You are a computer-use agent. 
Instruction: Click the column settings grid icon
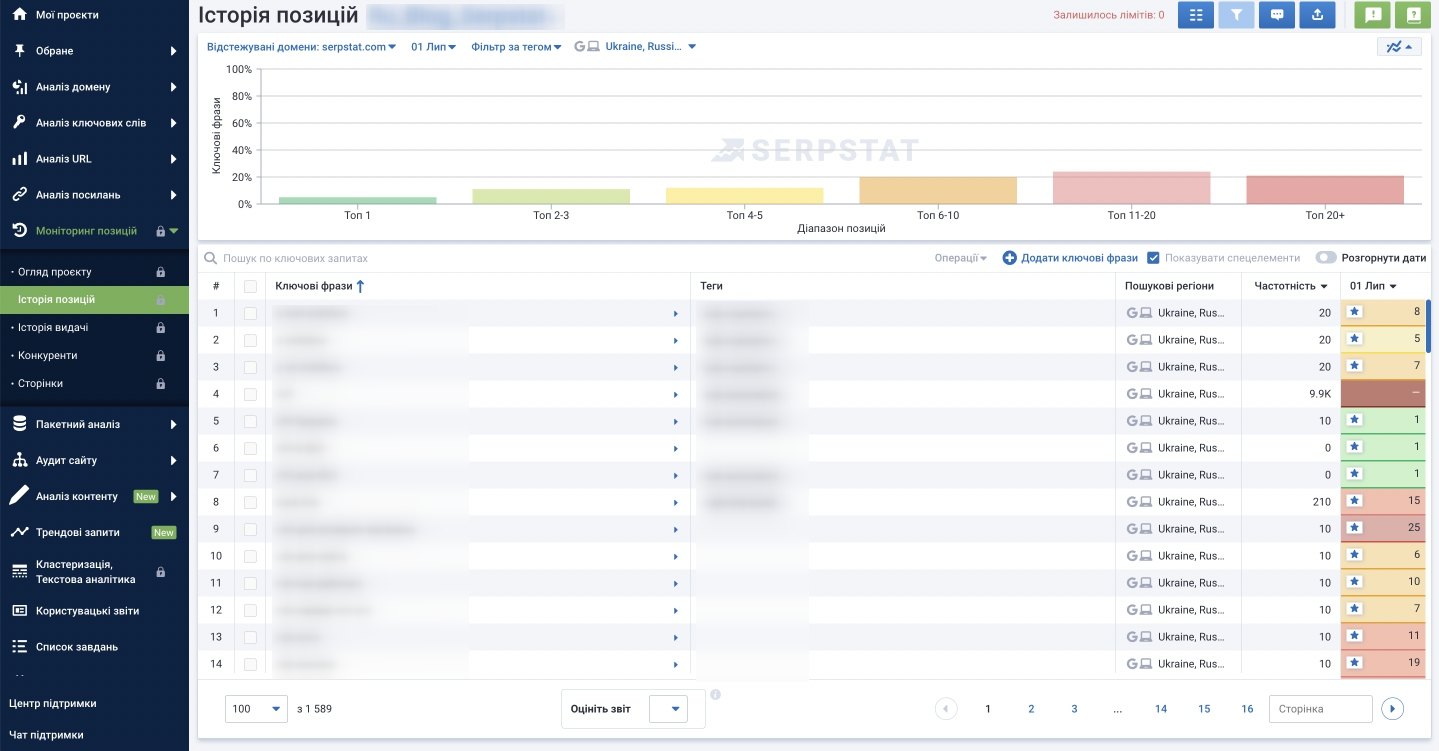click(x=1196, y=15)
